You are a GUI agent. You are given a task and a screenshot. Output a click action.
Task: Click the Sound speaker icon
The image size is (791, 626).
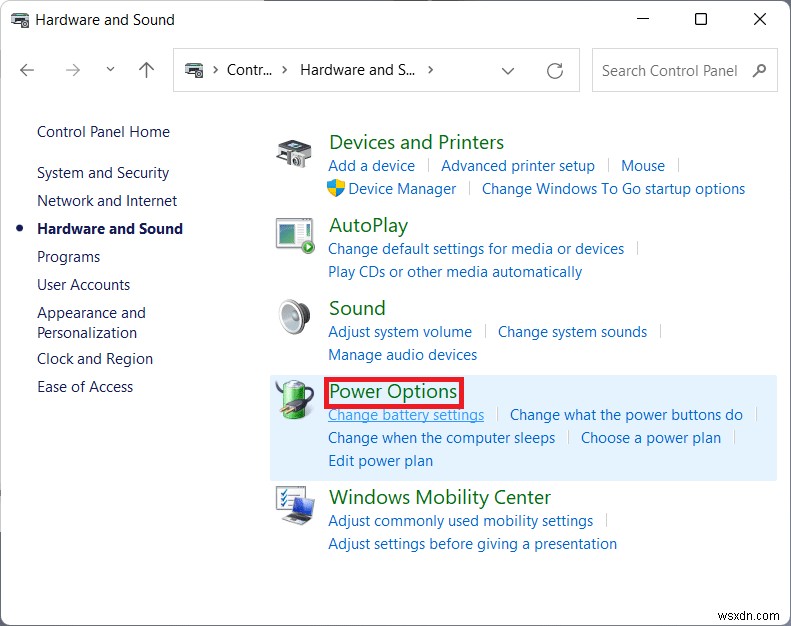(x=295, y=318)
